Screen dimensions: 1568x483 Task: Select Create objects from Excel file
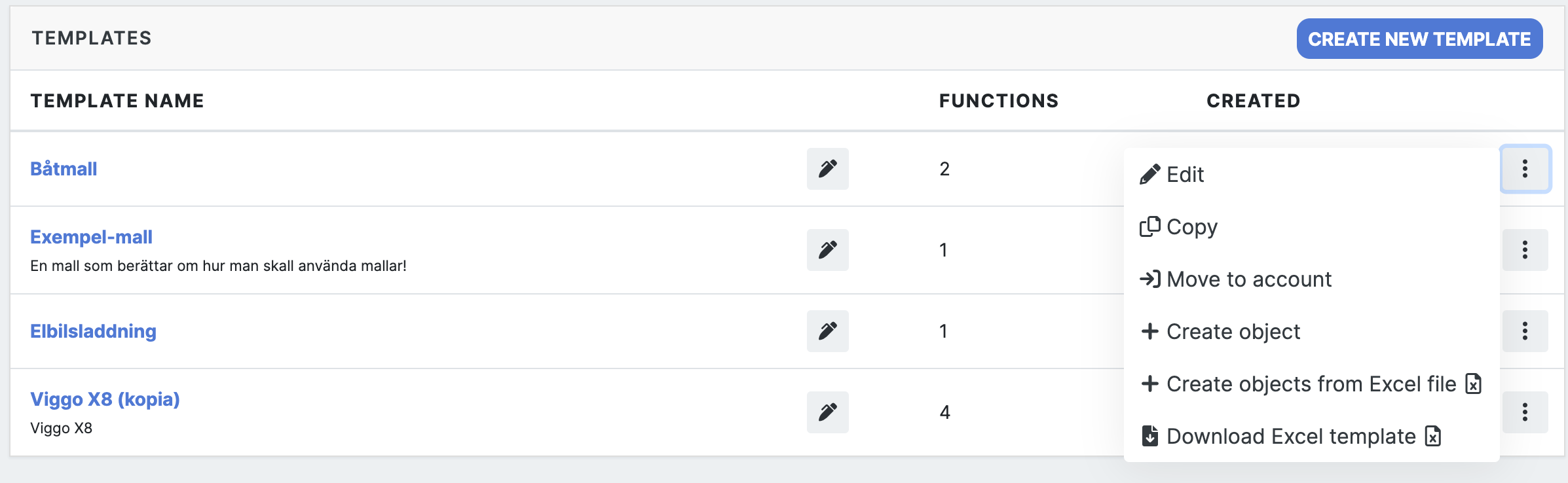click(1311, 384)
